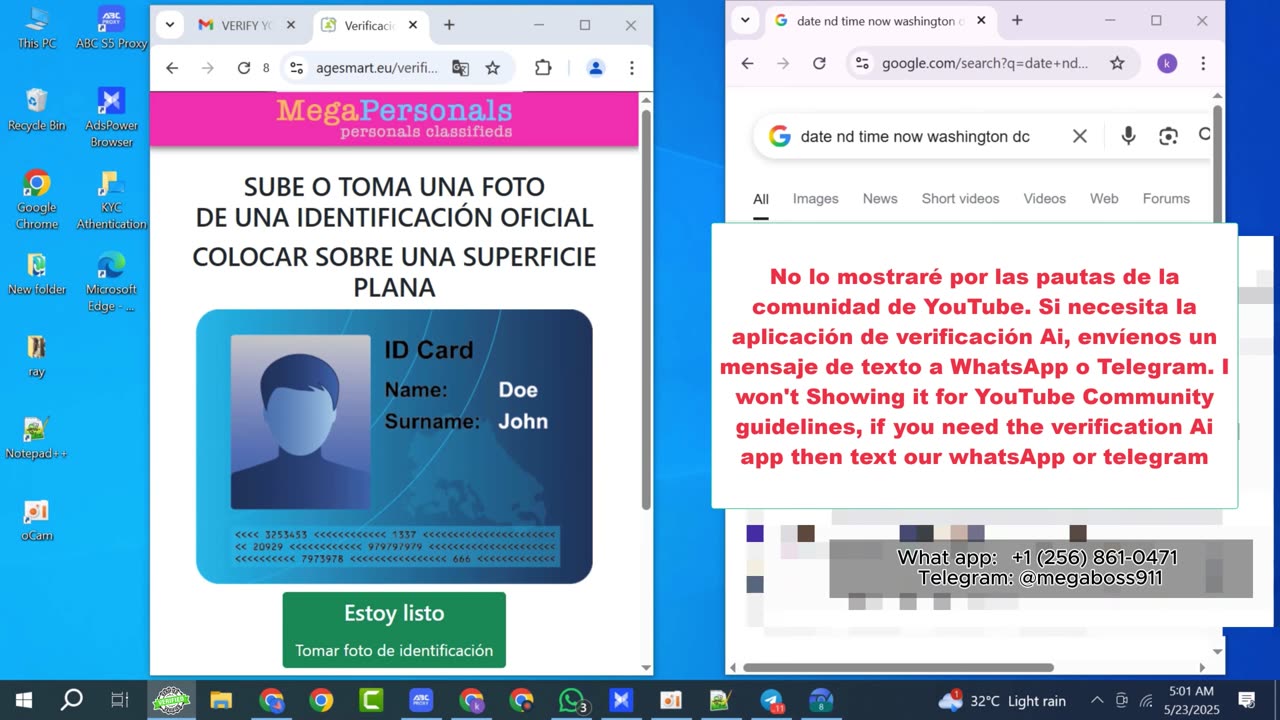Open This PC desktop icon
Screen dimensions: 1280x720
37,28
